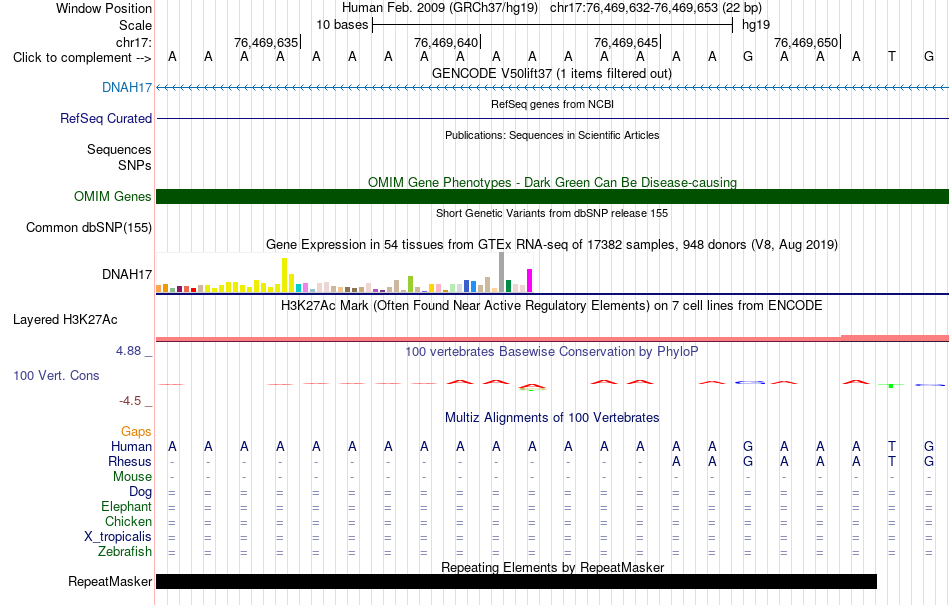Click the T in the Rhesus alignment row

(x=892, y=461)
